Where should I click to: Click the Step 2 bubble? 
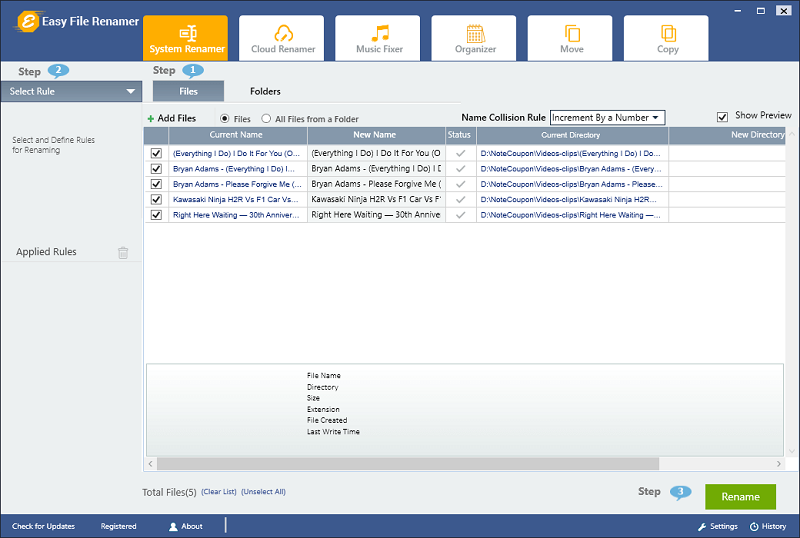tap(58, 70)
